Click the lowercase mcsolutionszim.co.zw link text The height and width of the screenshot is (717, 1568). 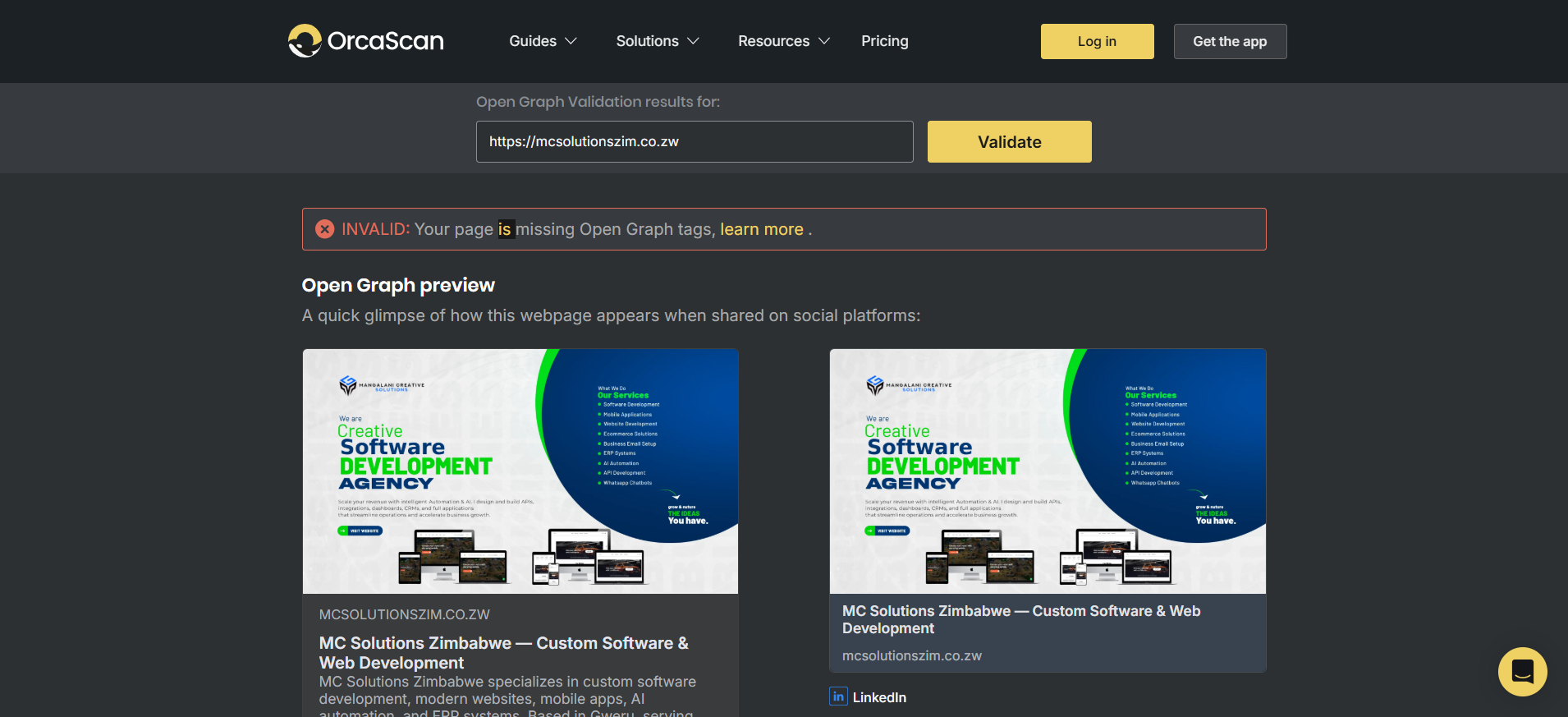click(911, 655)
